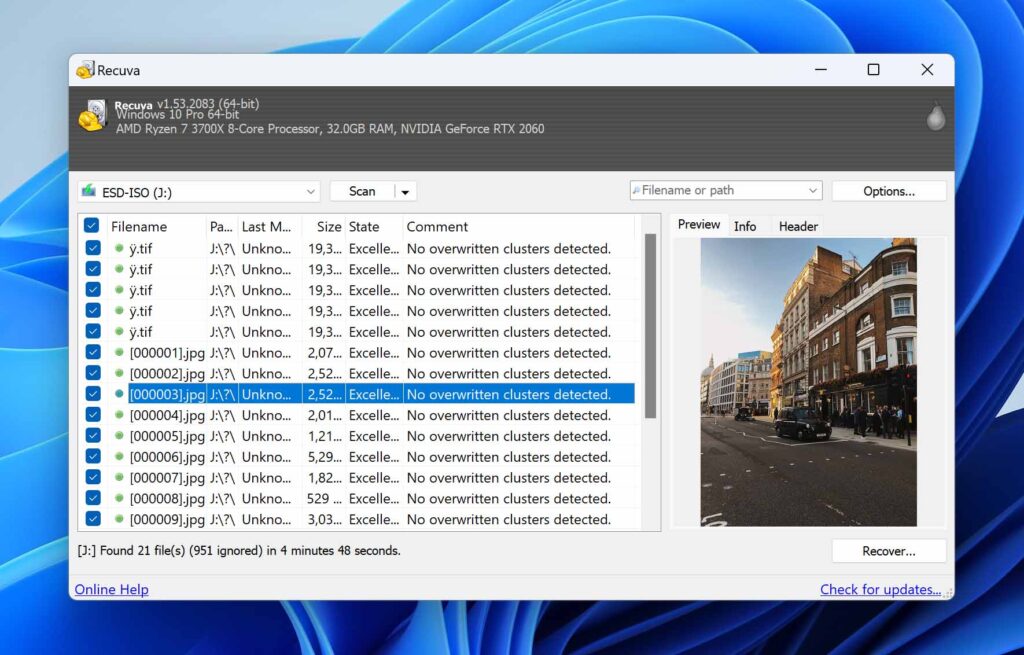Open the Online Help link
The image size is (1024, 655).
click(x=110, y=589)
